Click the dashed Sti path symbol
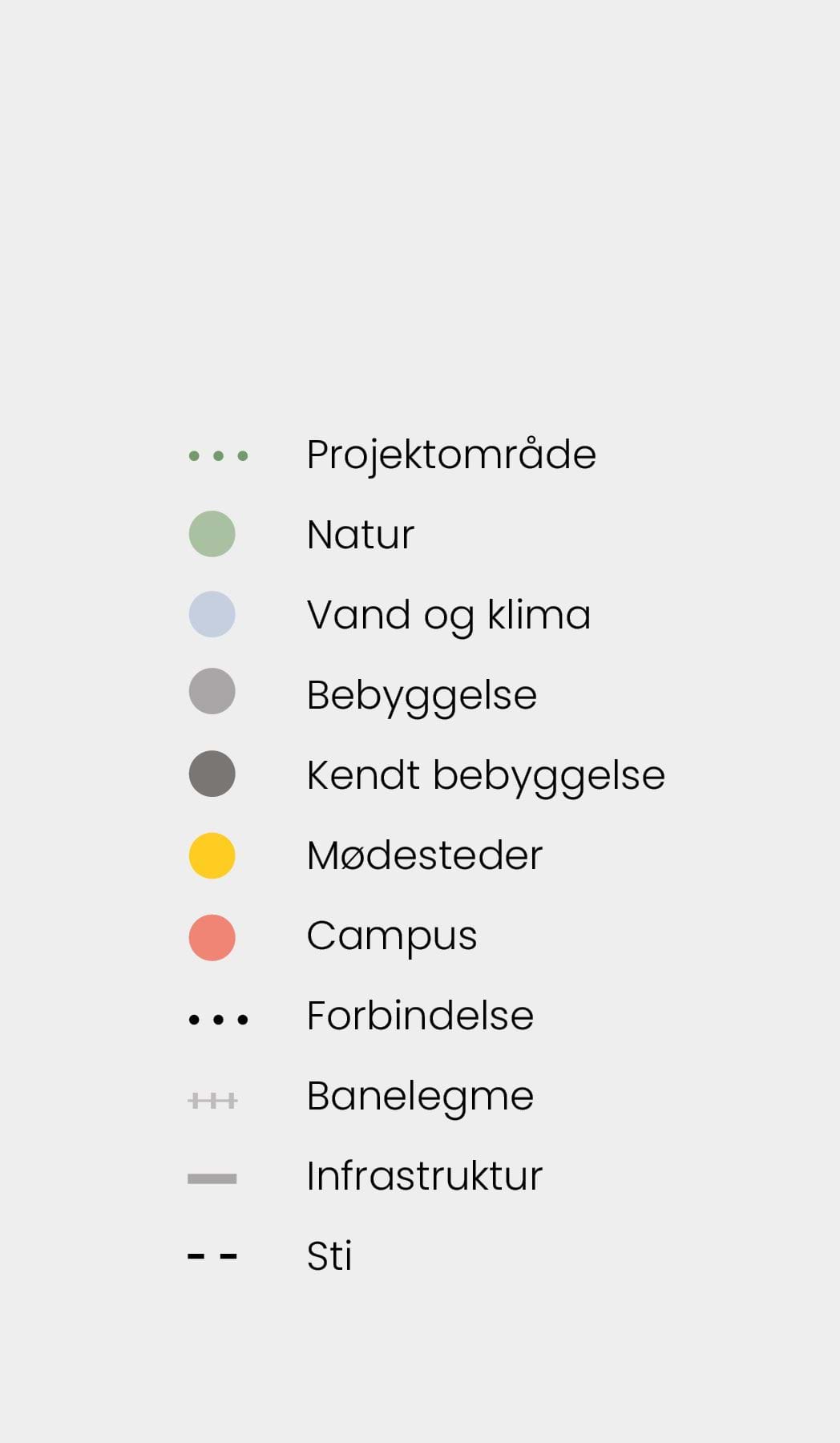The image size is (840, 1443). (x=212, y=1256)
